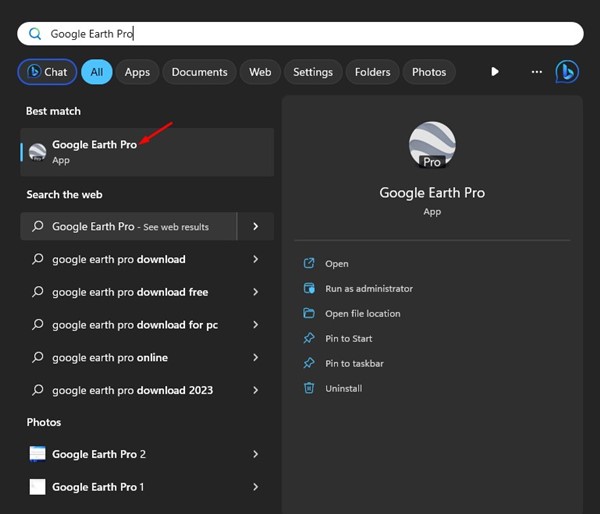Click Pin to Start action
This screenshot has width=600, height=514.
pos(349,339)
